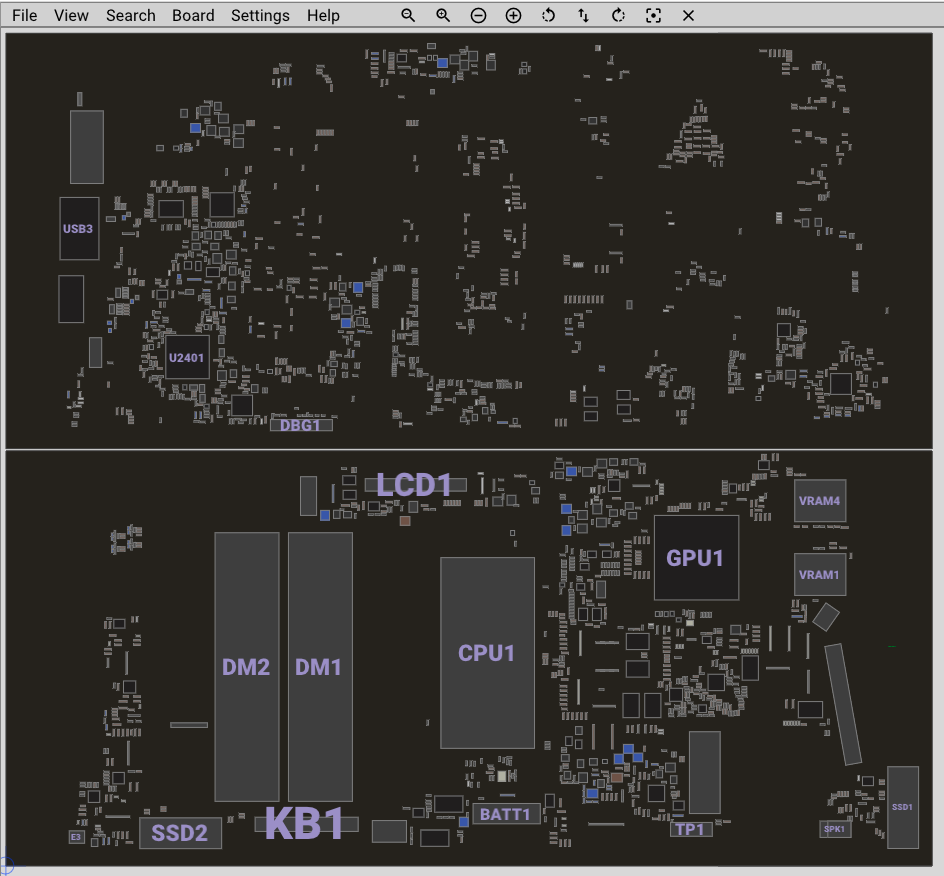
Task: Open the Search menu
Action: tap(131, 16)
